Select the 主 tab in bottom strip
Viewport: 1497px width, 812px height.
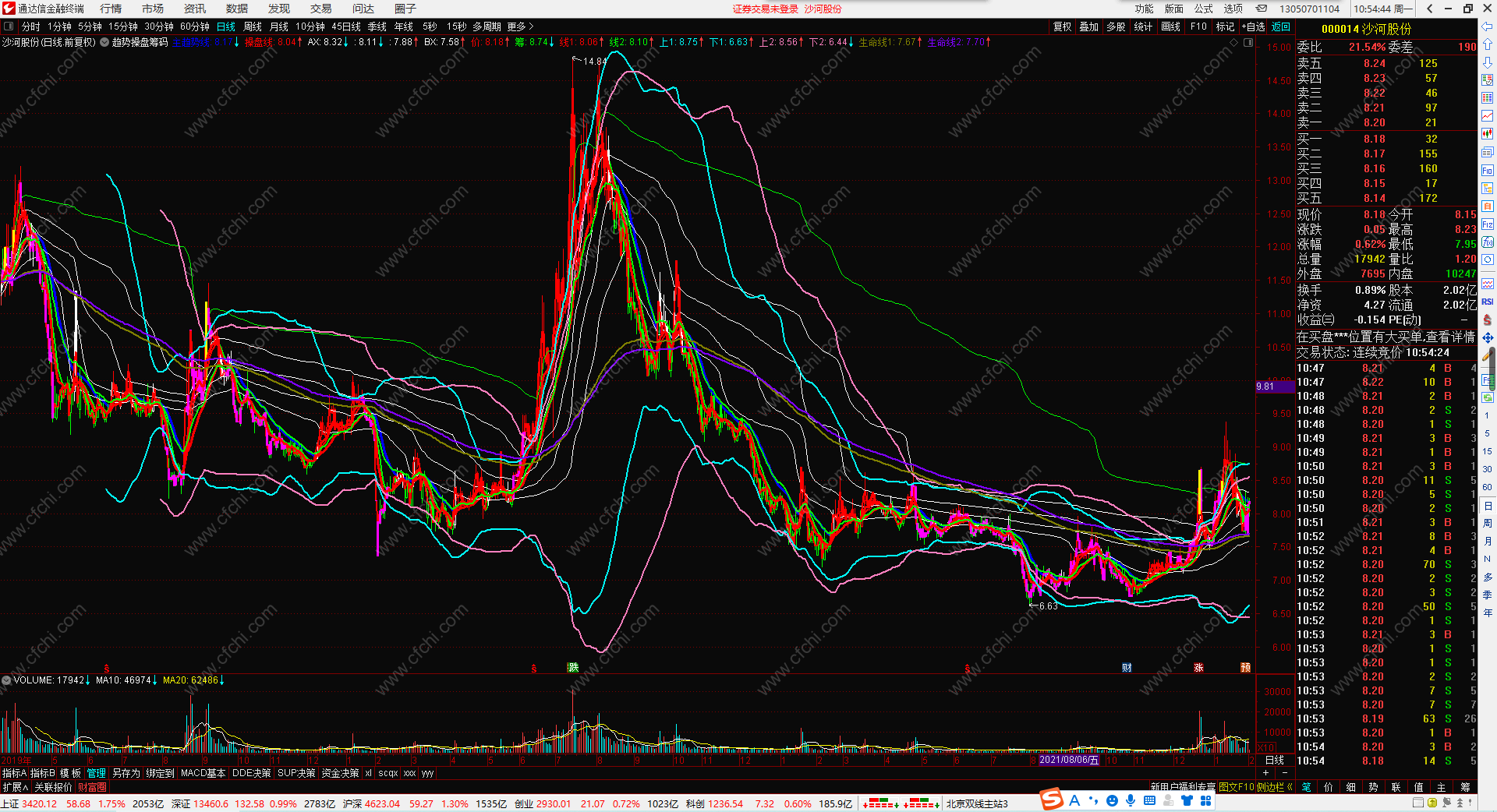click(x=1442, y=787)
